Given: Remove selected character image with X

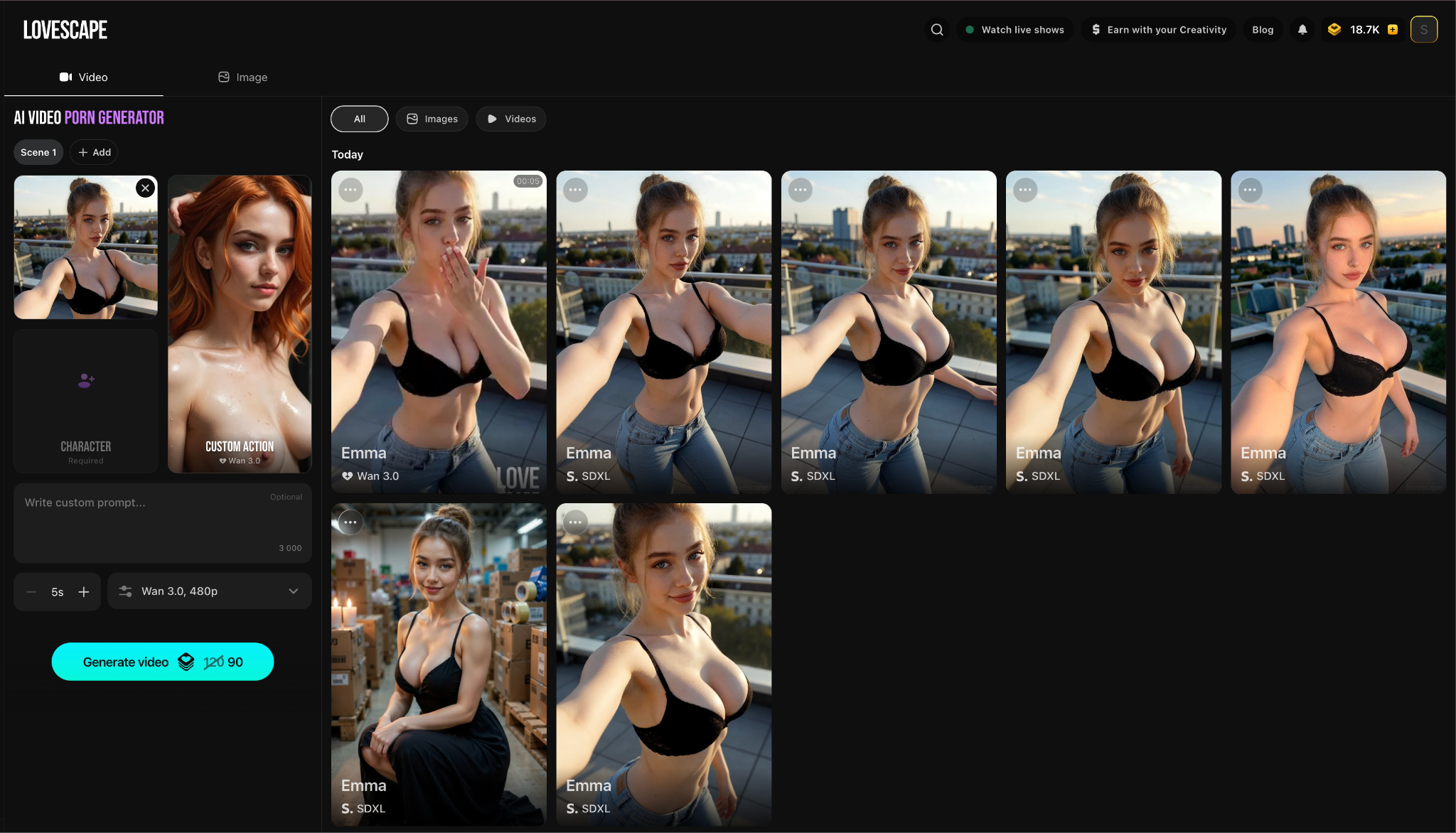Looking at the screenshot, I should point(145,188).
